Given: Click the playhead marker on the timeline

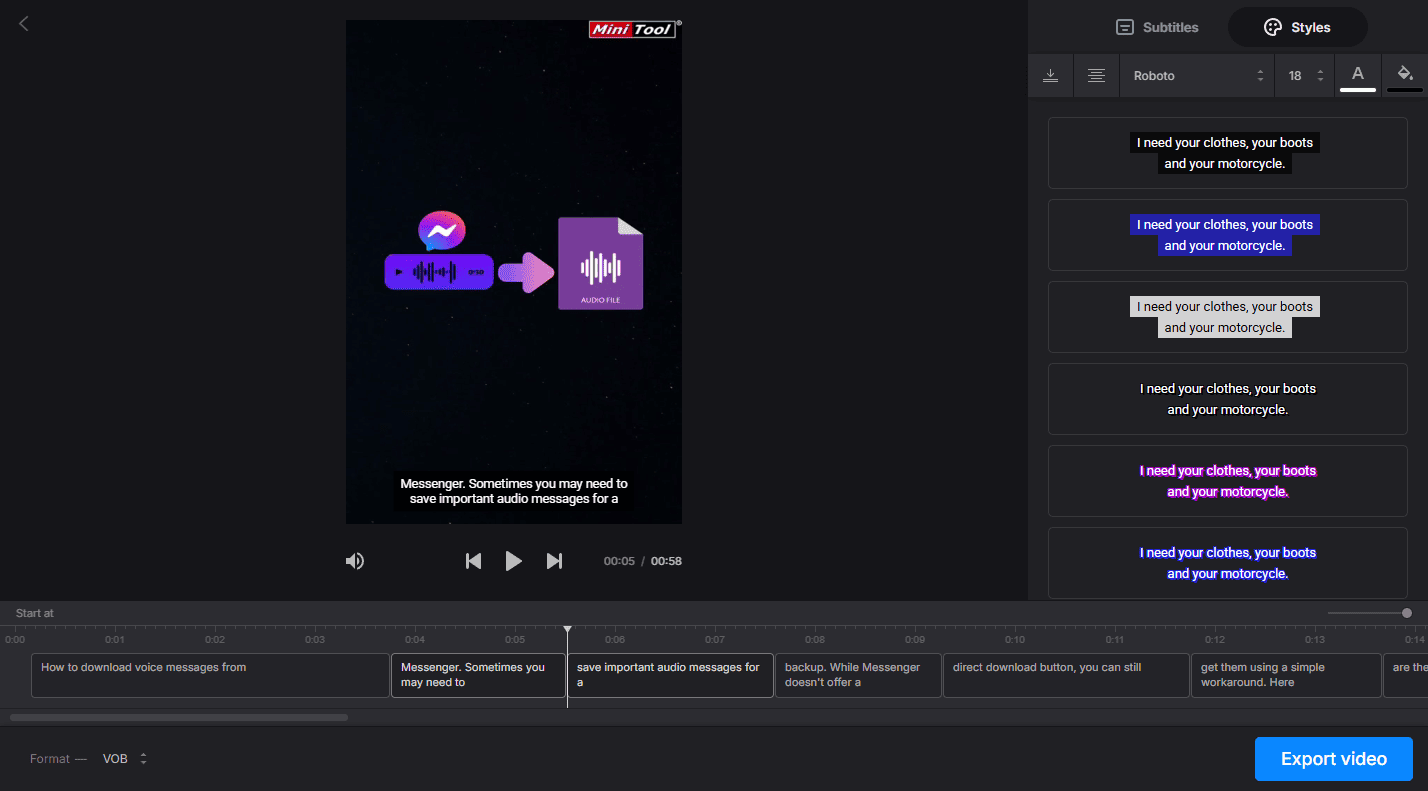Looking at the screenshot, I should coord(567,630).
